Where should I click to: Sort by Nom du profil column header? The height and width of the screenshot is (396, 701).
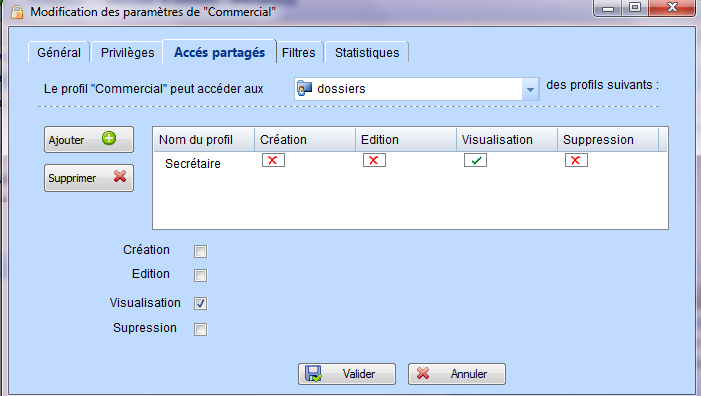click(x=204, y=139)
